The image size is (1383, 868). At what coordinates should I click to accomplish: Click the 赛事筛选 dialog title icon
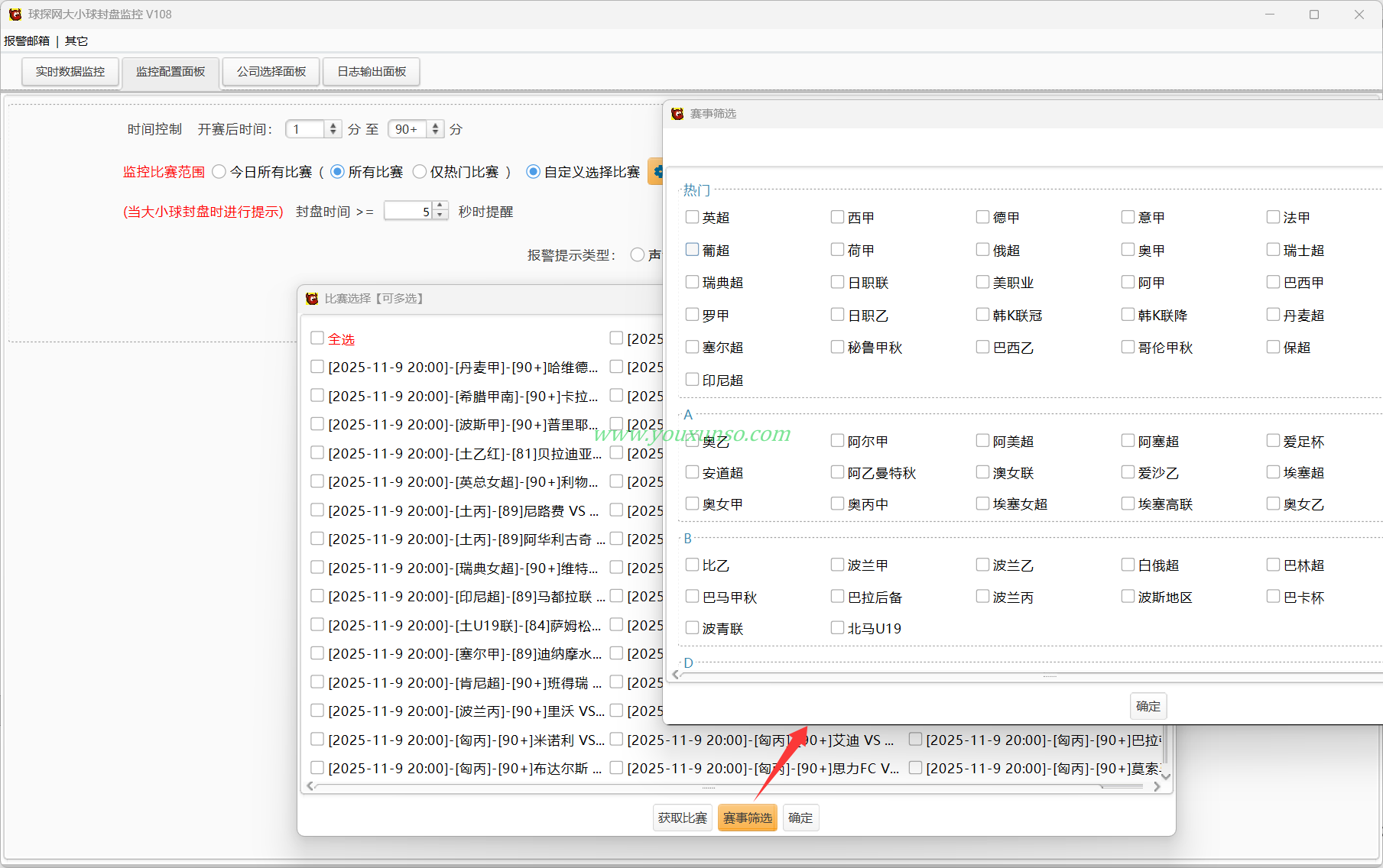(677, 114)
